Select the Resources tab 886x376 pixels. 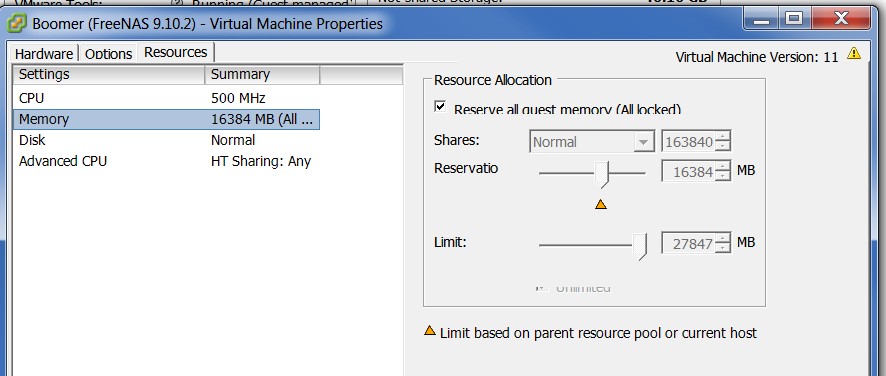176,52
